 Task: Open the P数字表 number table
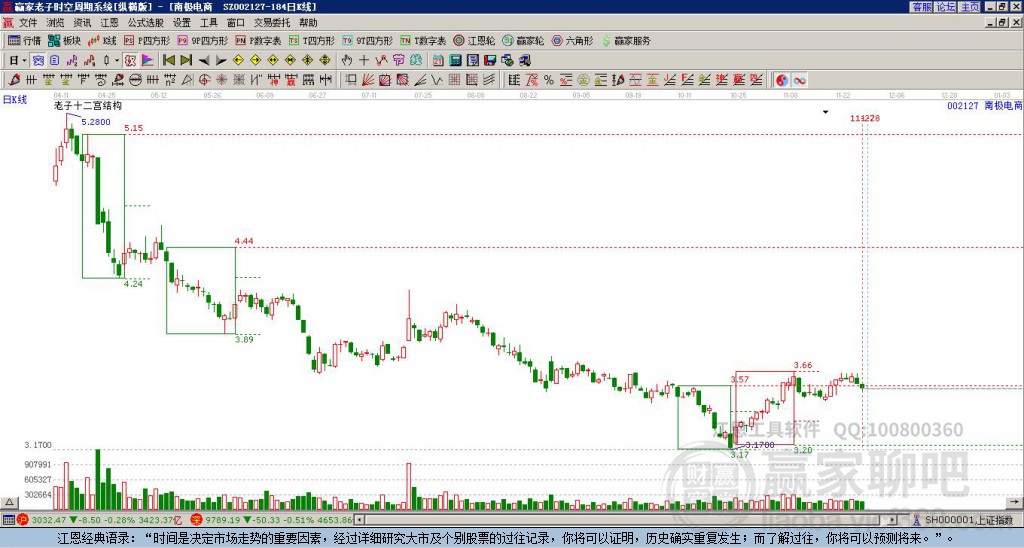[x=258, y=40]
